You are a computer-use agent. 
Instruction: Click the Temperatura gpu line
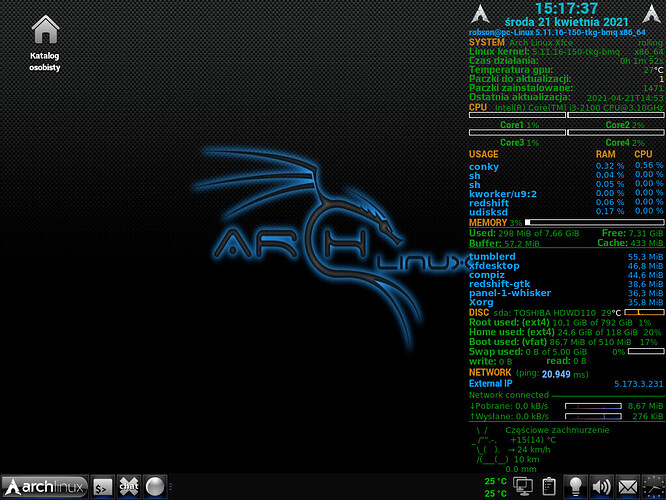pyautogui.click(x=566, y=70)
